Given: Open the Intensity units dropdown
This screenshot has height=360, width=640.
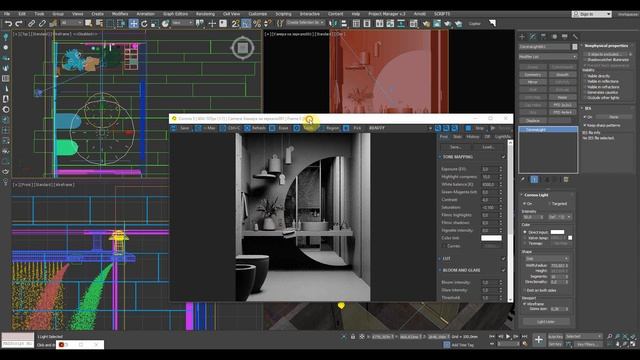Looking at the screenshot, I should pyautogui.click(x=560, y=217).
